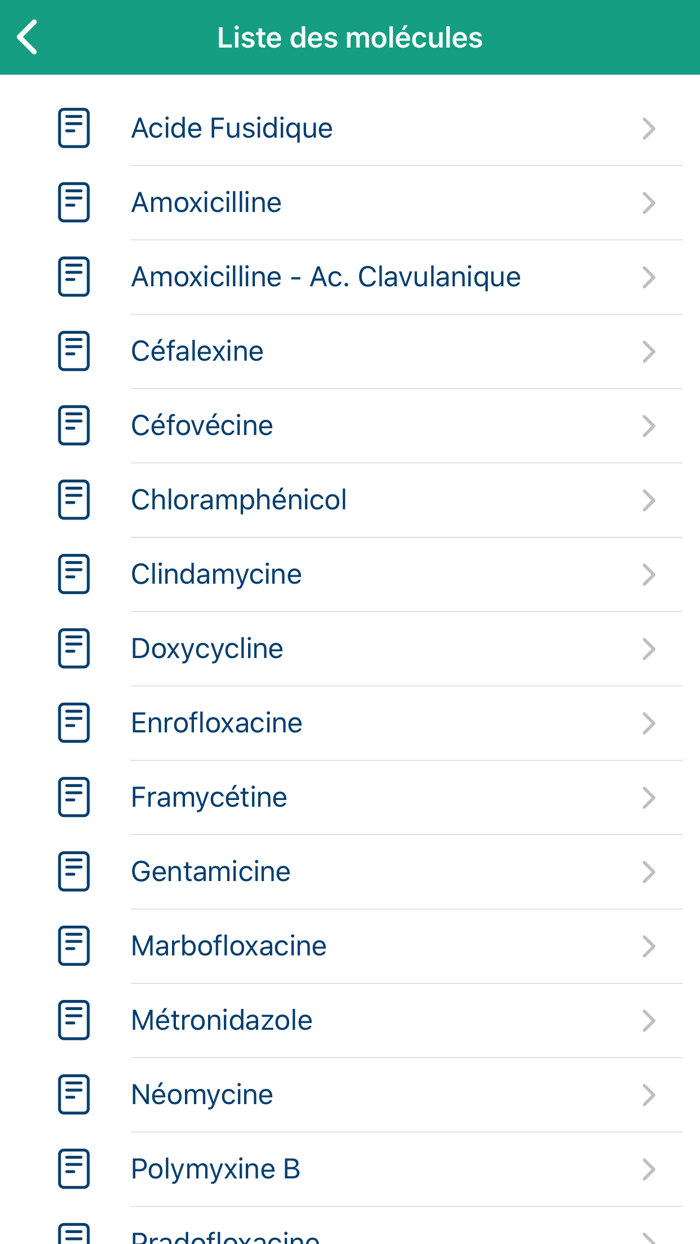Tap the document icon beside Amoxicilline
Viewport: 700px width, 1244px height.
point(74,202)
